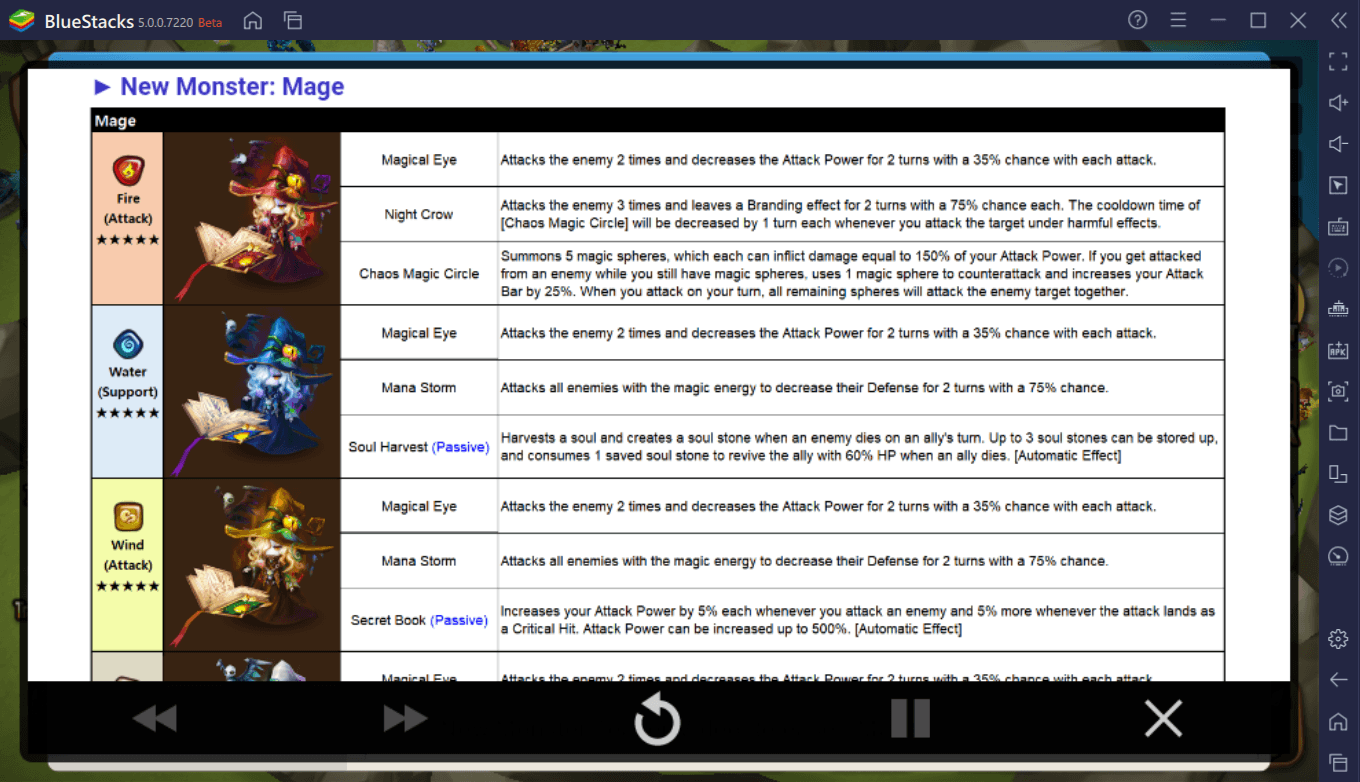Select the Wind Mage portrait
The height and width of the screenshot is (782, 1360).
coord(252,565)
